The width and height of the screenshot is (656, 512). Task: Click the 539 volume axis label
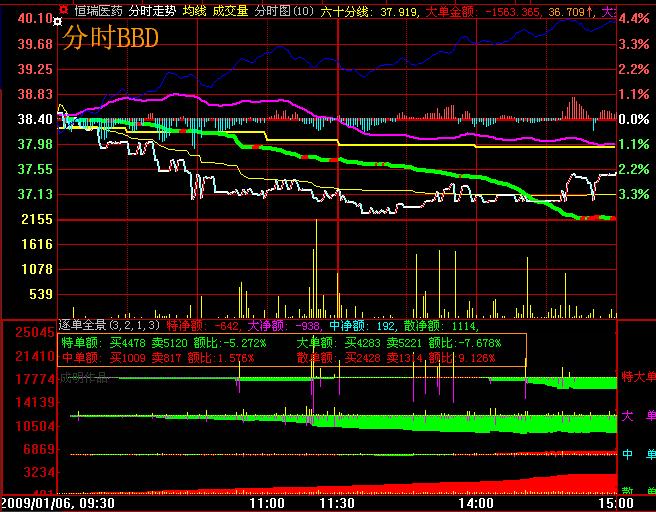pos(41,294)
